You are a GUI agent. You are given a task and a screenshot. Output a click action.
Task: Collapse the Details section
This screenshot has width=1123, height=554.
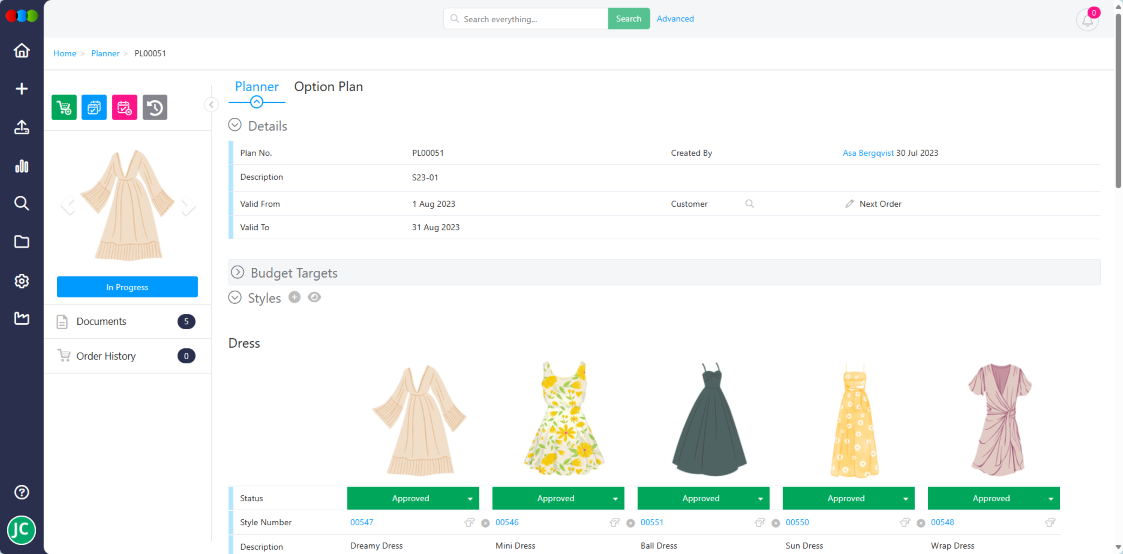pyautogui.click(x=235, y=126)
